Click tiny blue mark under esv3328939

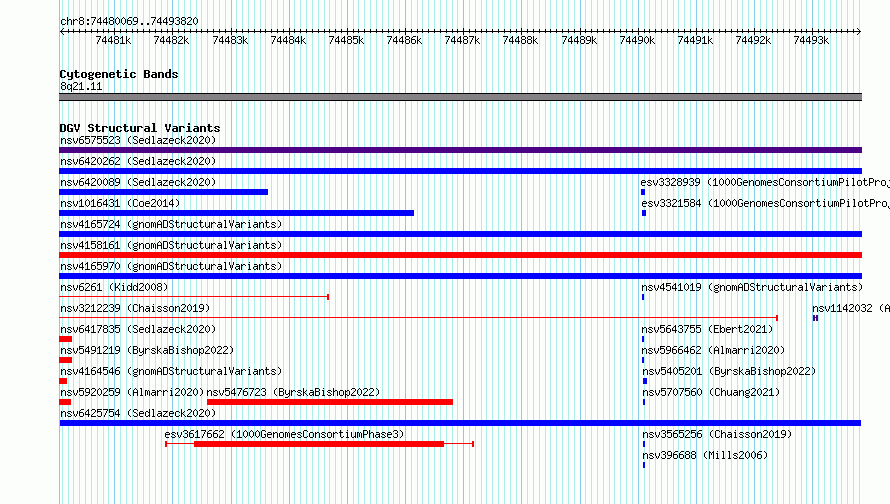click(643, 192)
